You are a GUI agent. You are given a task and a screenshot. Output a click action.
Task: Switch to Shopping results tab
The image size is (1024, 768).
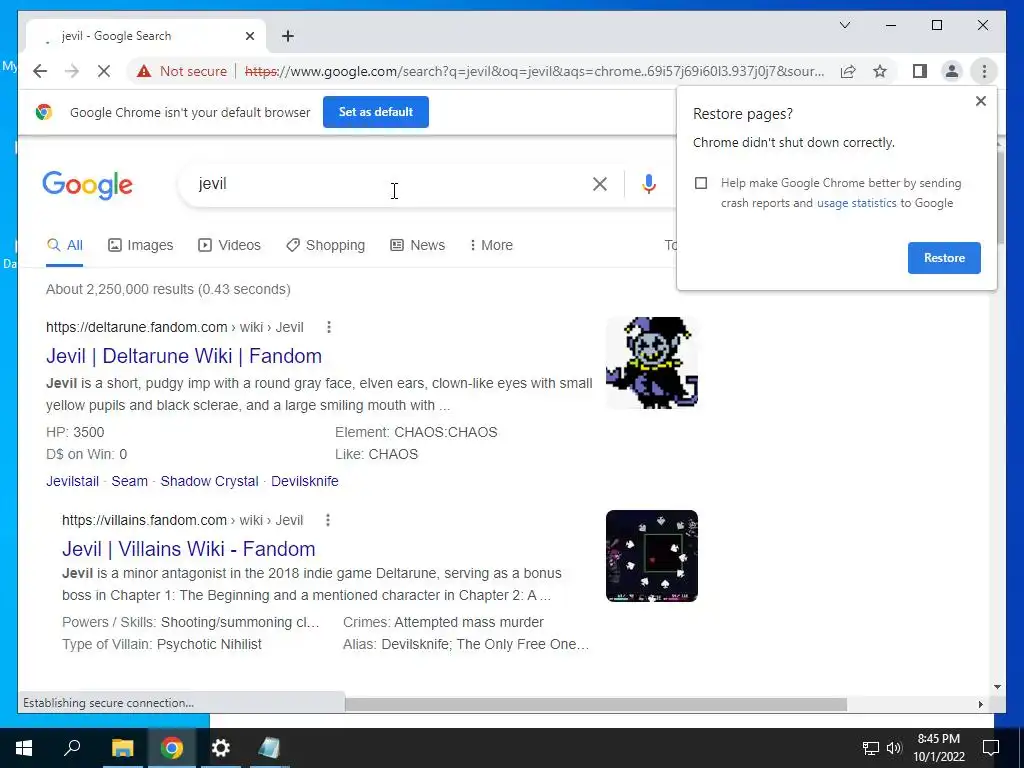tap(325, 246)
